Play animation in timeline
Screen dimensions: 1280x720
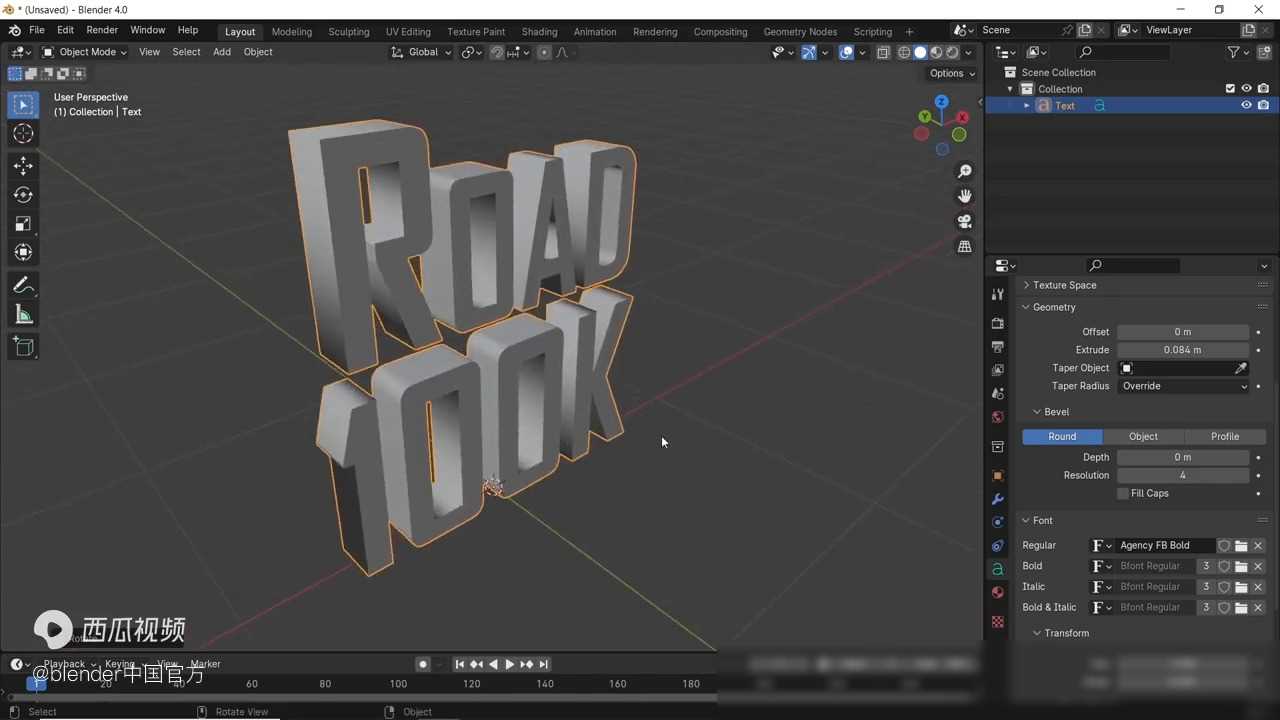[x=509, y=664]
